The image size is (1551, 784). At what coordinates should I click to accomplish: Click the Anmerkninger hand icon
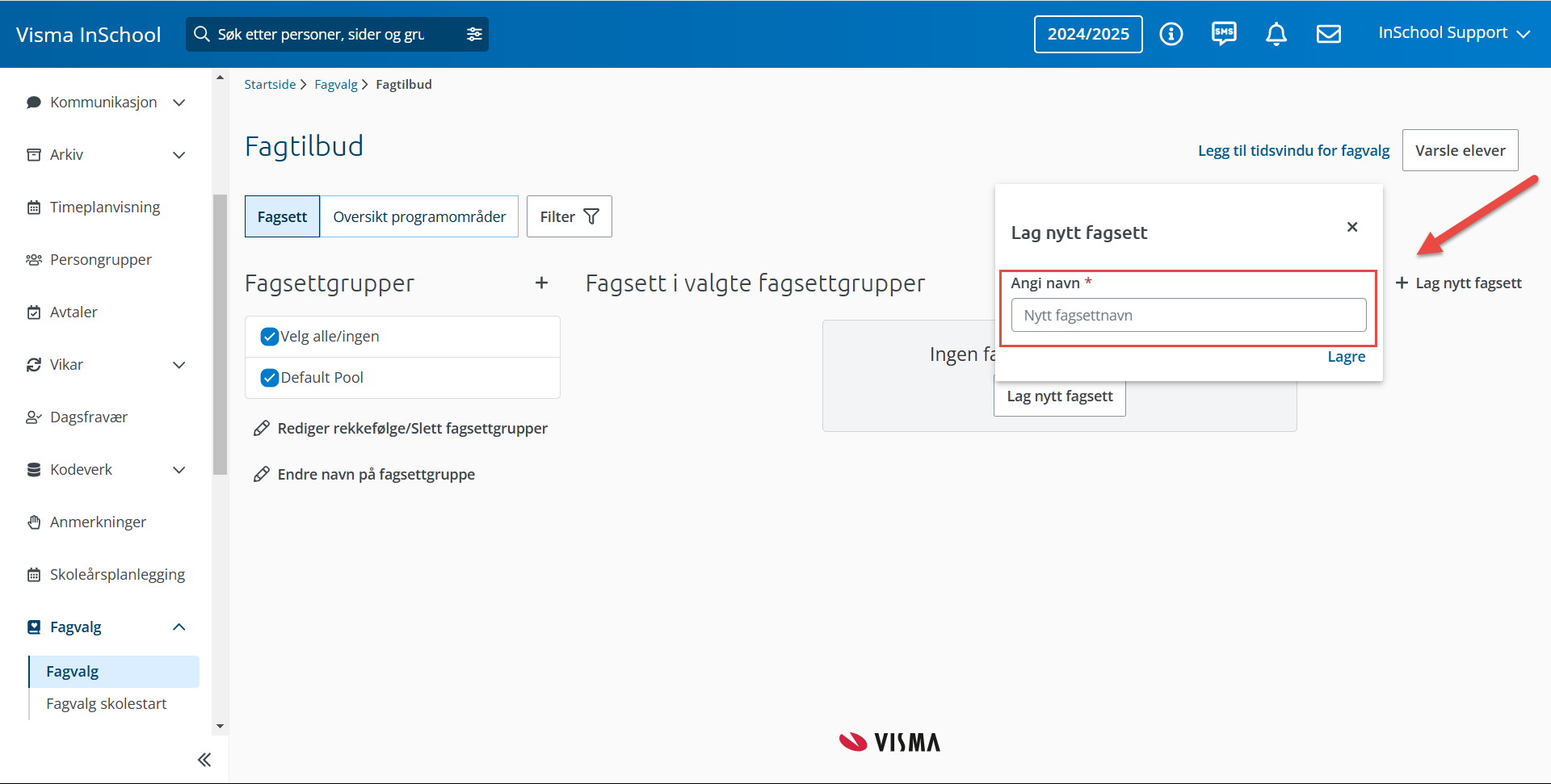(x=34, y=522)
